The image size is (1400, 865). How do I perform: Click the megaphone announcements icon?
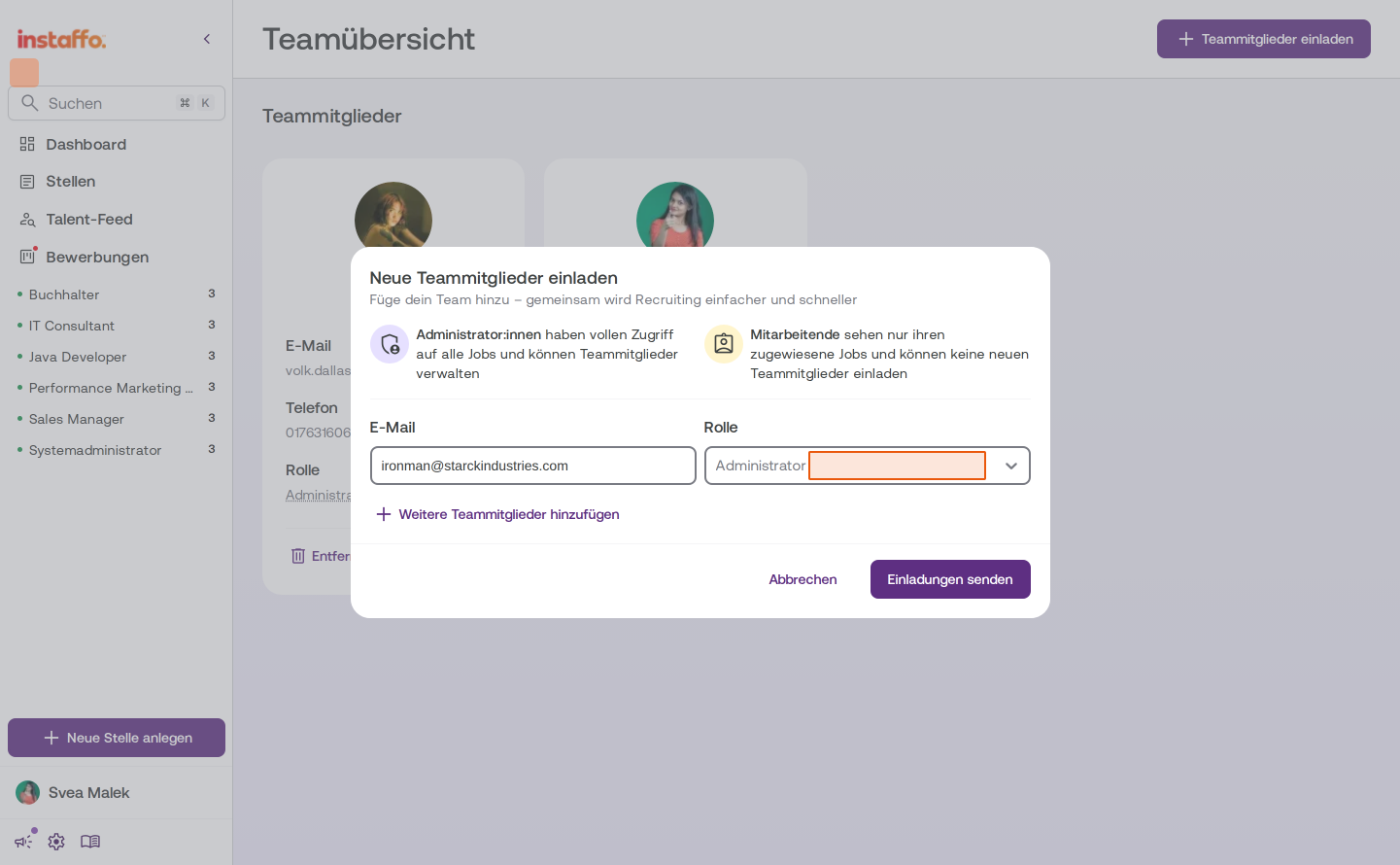point(23,842)
